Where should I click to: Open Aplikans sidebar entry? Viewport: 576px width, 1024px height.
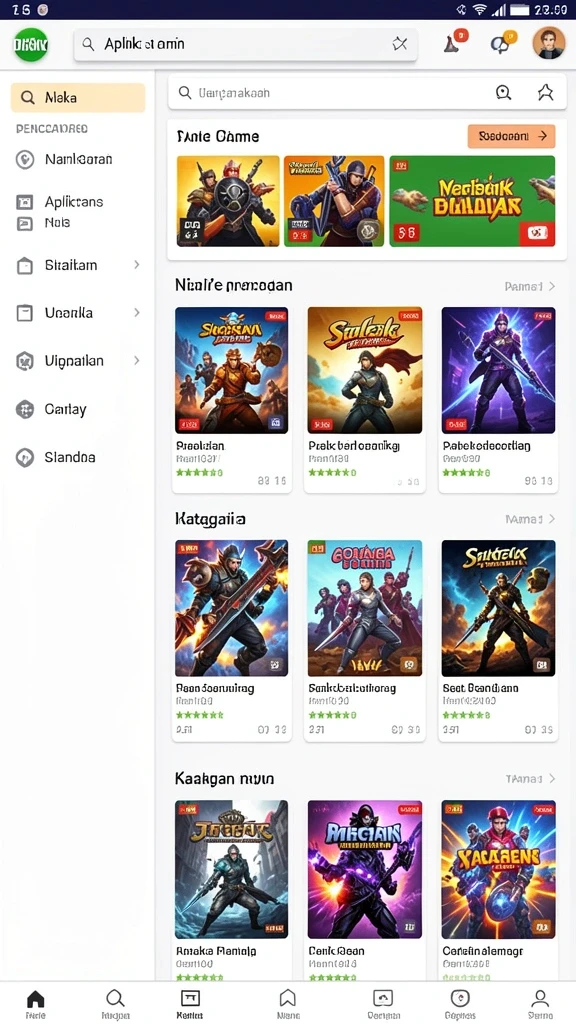(74, 202)
